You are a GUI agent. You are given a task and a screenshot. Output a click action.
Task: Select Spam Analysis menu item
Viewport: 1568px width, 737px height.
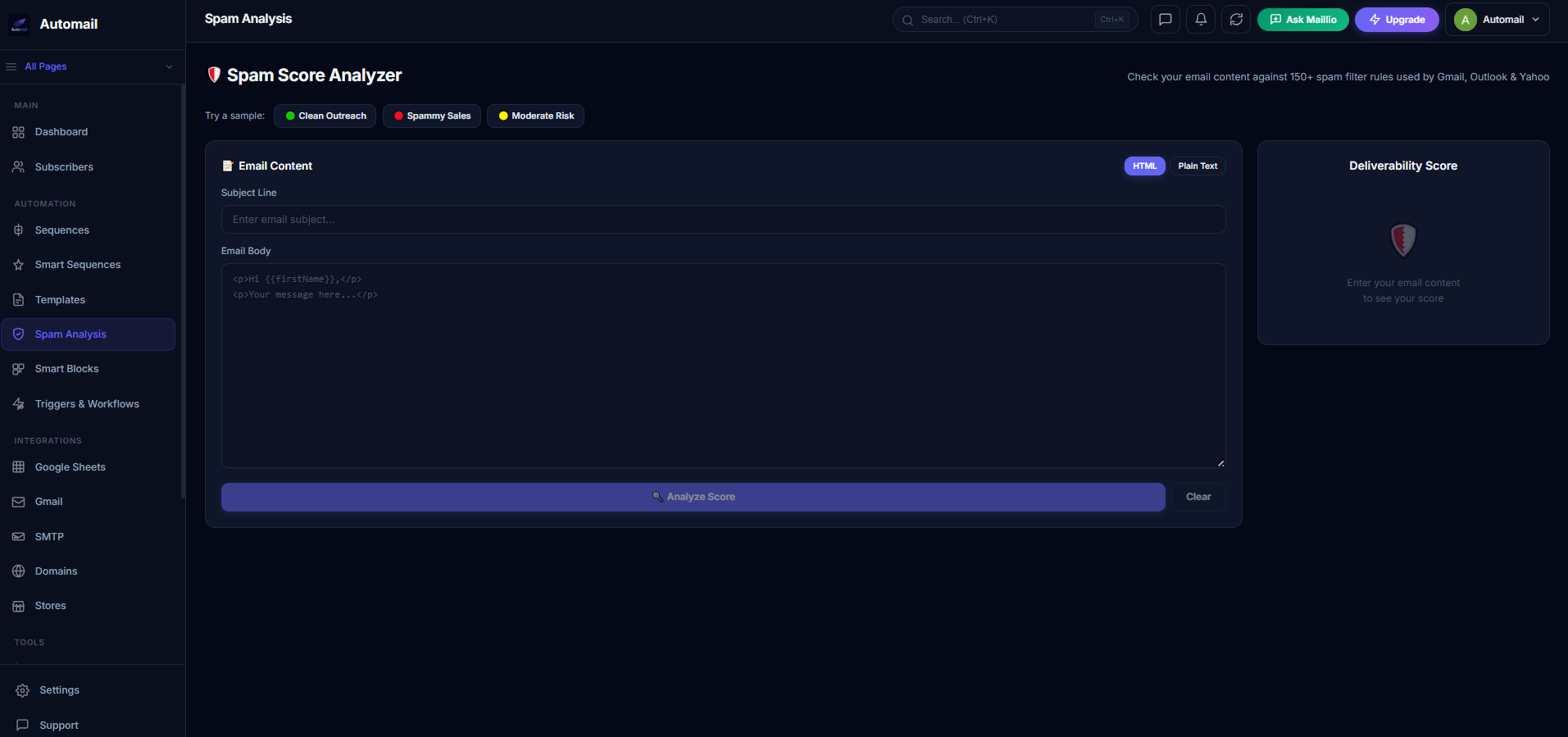89,334
